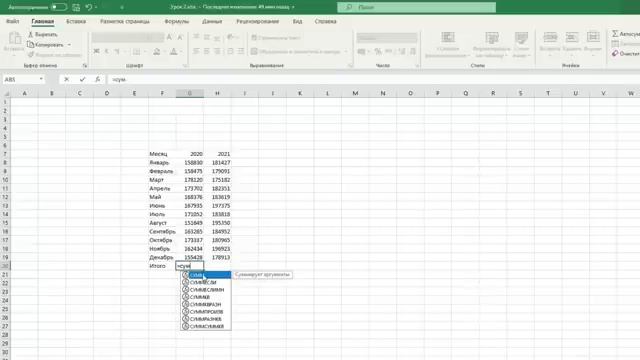
Task: Switch to the Вставка ribbon tab
Action: (76, 21)
